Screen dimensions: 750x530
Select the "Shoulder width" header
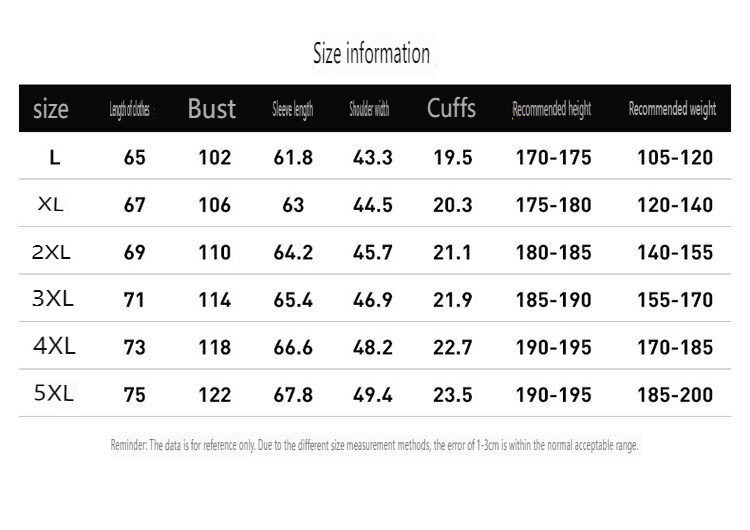(369, 110)
